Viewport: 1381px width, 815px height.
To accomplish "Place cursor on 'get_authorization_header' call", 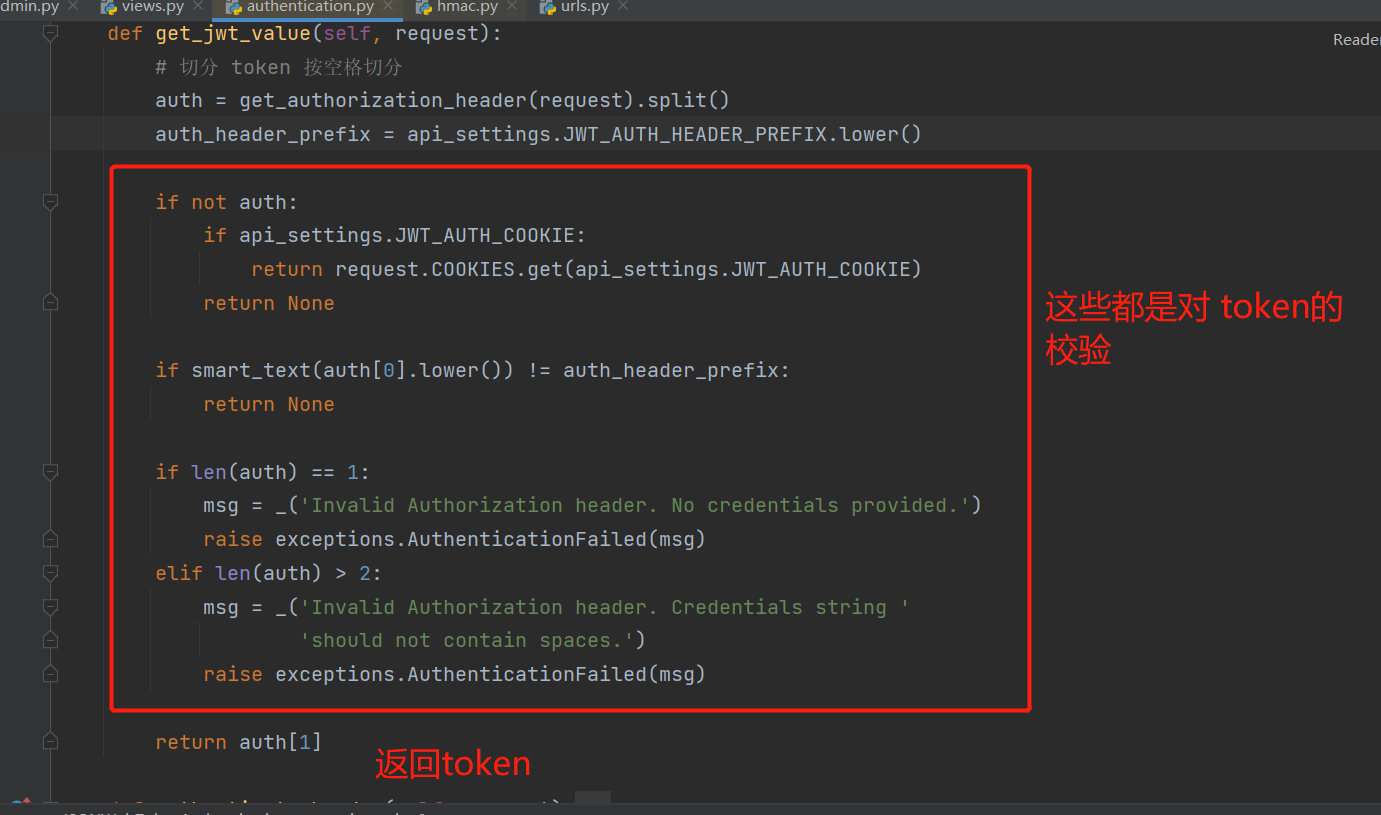I will coord(383,101).
